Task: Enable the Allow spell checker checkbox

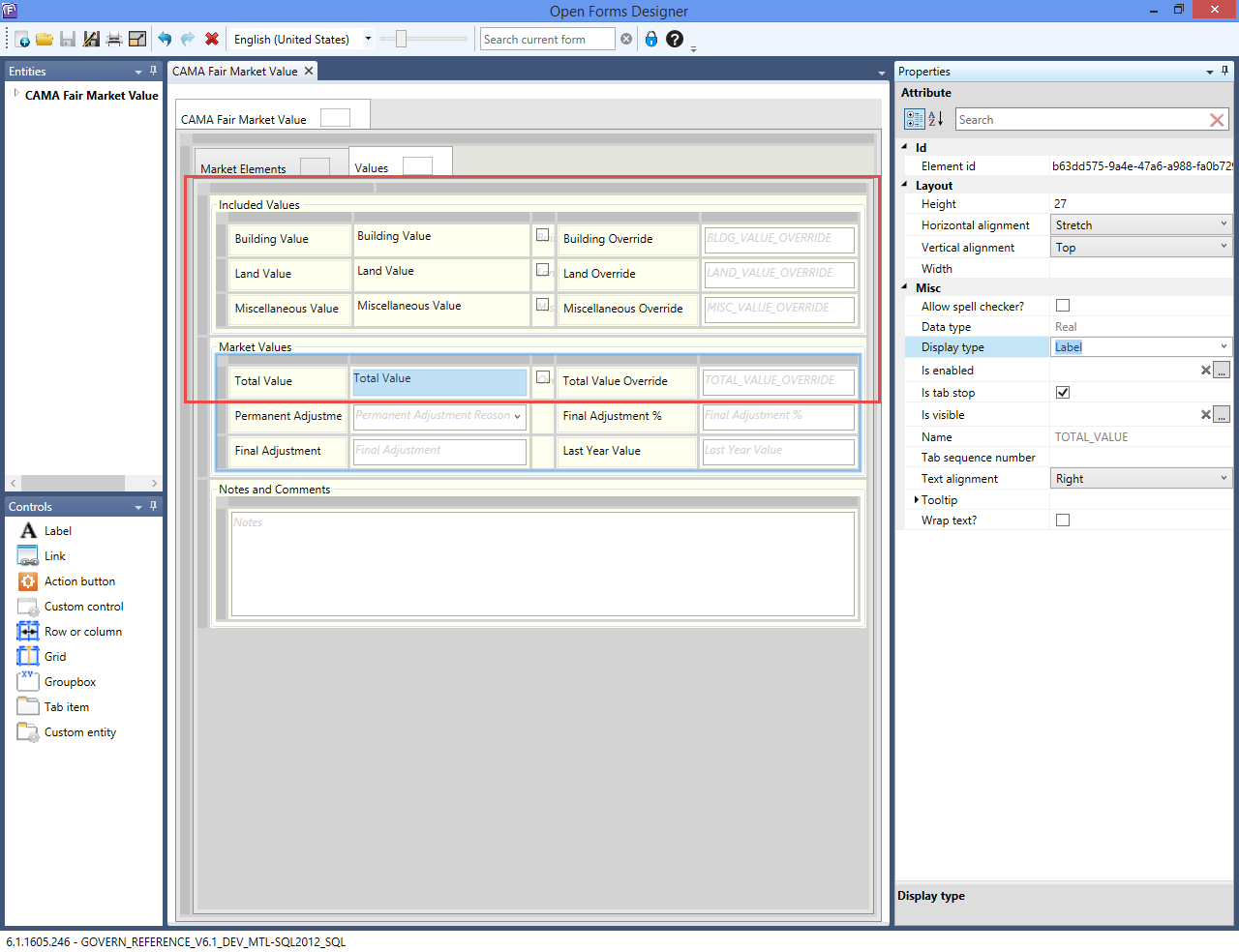Action: (1063, 306)
